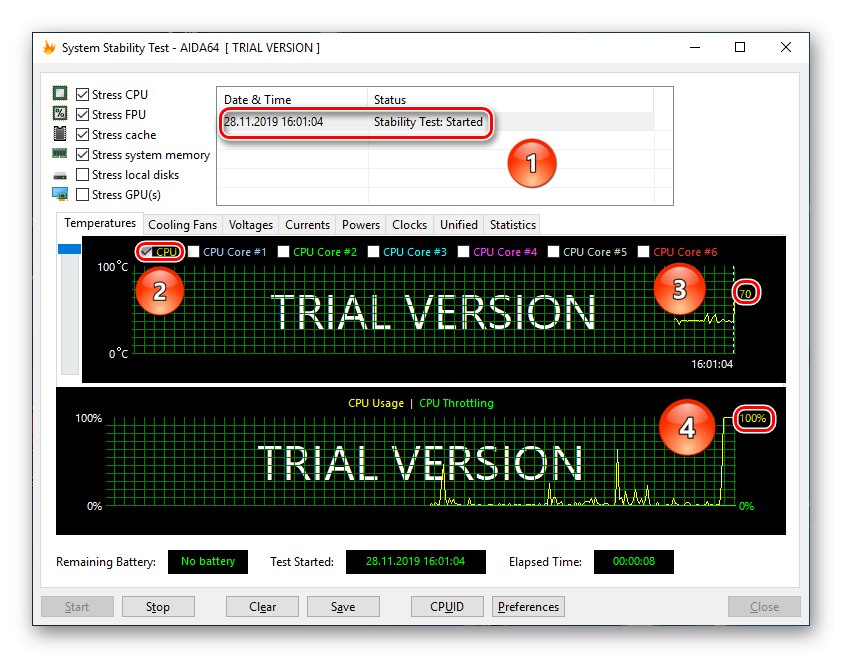Click the Stop button
This screenshot has height=658, width=842.
[x=158, y=606]
